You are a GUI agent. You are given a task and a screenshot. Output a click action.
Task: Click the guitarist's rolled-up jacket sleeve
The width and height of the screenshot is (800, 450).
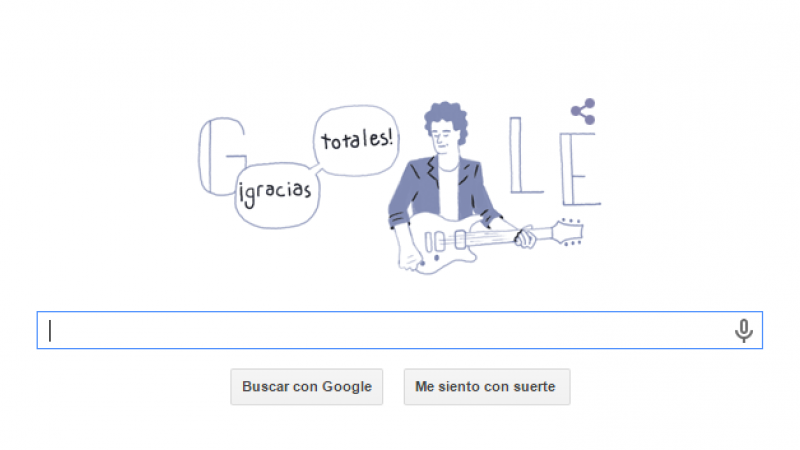[x=399, y=220]
